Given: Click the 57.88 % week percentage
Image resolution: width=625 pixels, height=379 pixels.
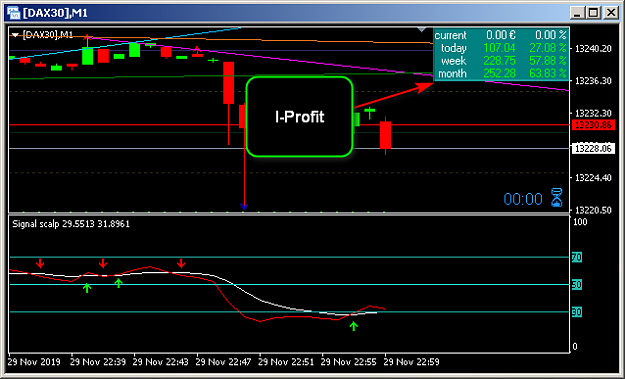Looking at the screenshot, I should point(548,61).
